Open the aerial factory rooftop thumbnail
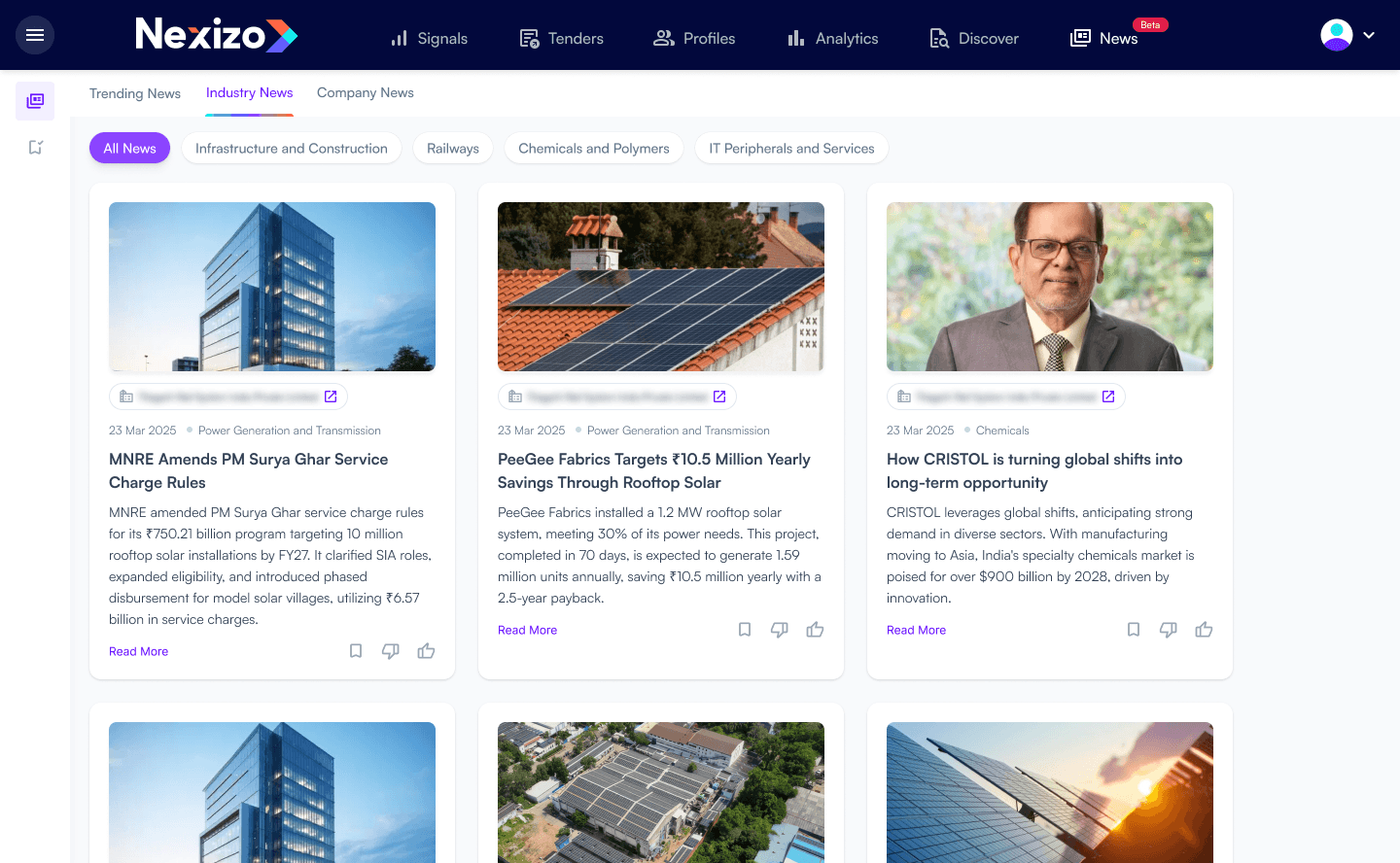Image resolution: width=1400 pixels, height=863 pixels. point(661,792)
